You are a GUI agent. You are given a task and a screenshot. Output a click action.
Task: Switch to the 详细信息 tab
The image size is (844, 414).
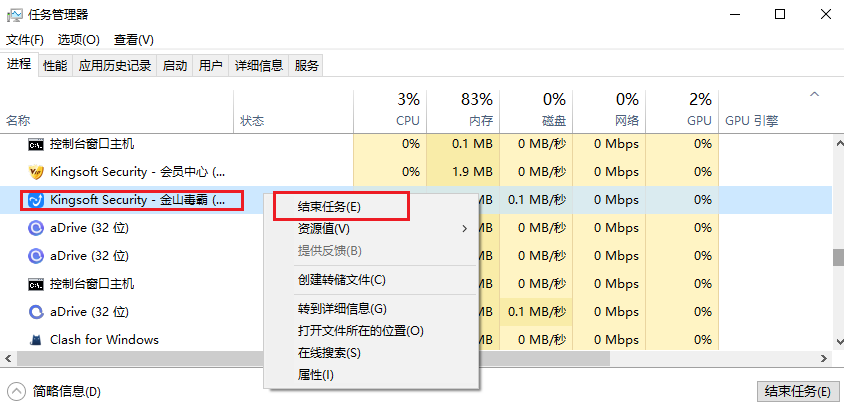[259, 66]
